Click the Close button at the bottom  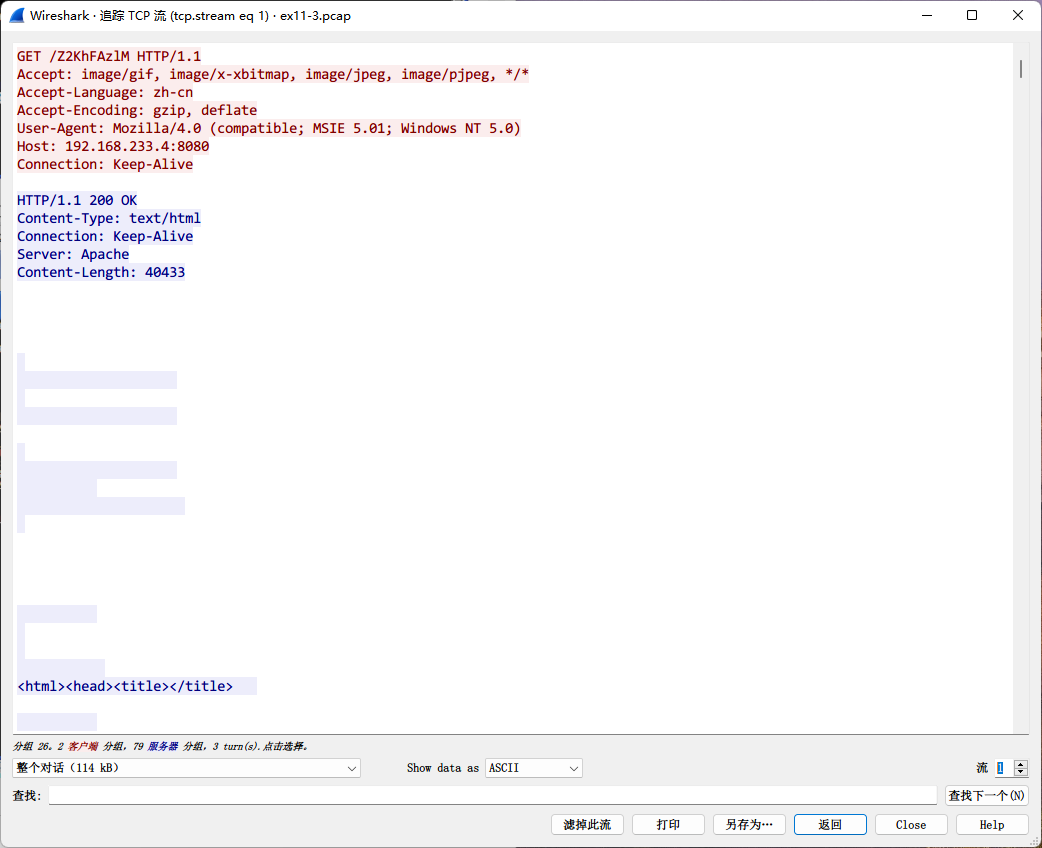pyautogui.click(x=911, y=825)
